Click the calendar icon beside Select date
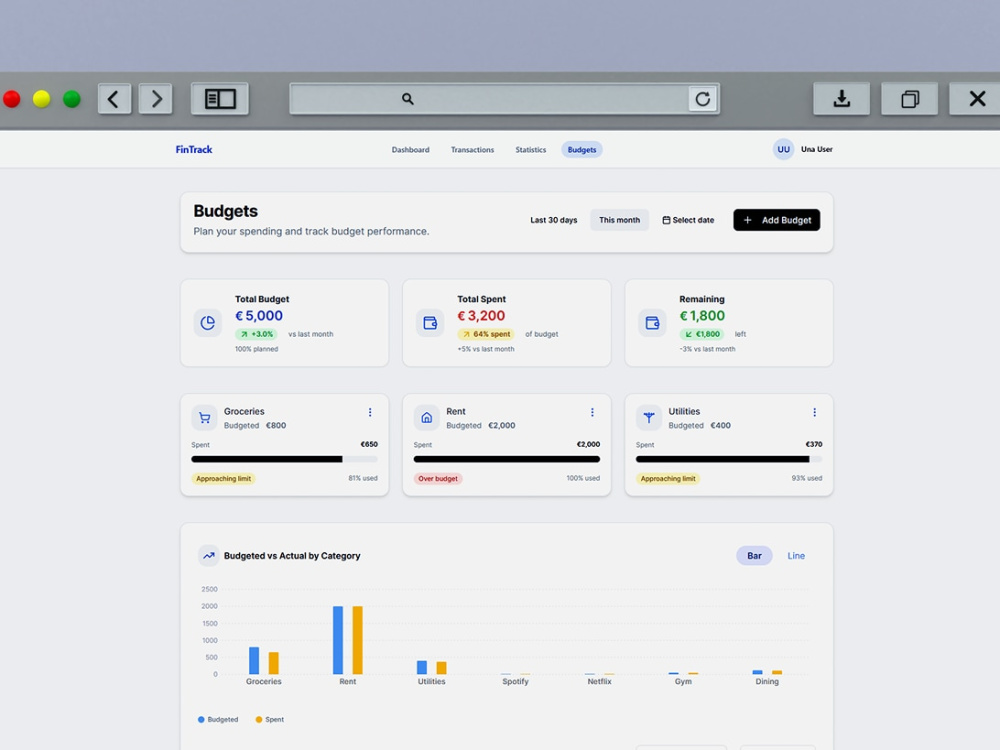This screenshot has width=1000, height=750. point(666,220)
